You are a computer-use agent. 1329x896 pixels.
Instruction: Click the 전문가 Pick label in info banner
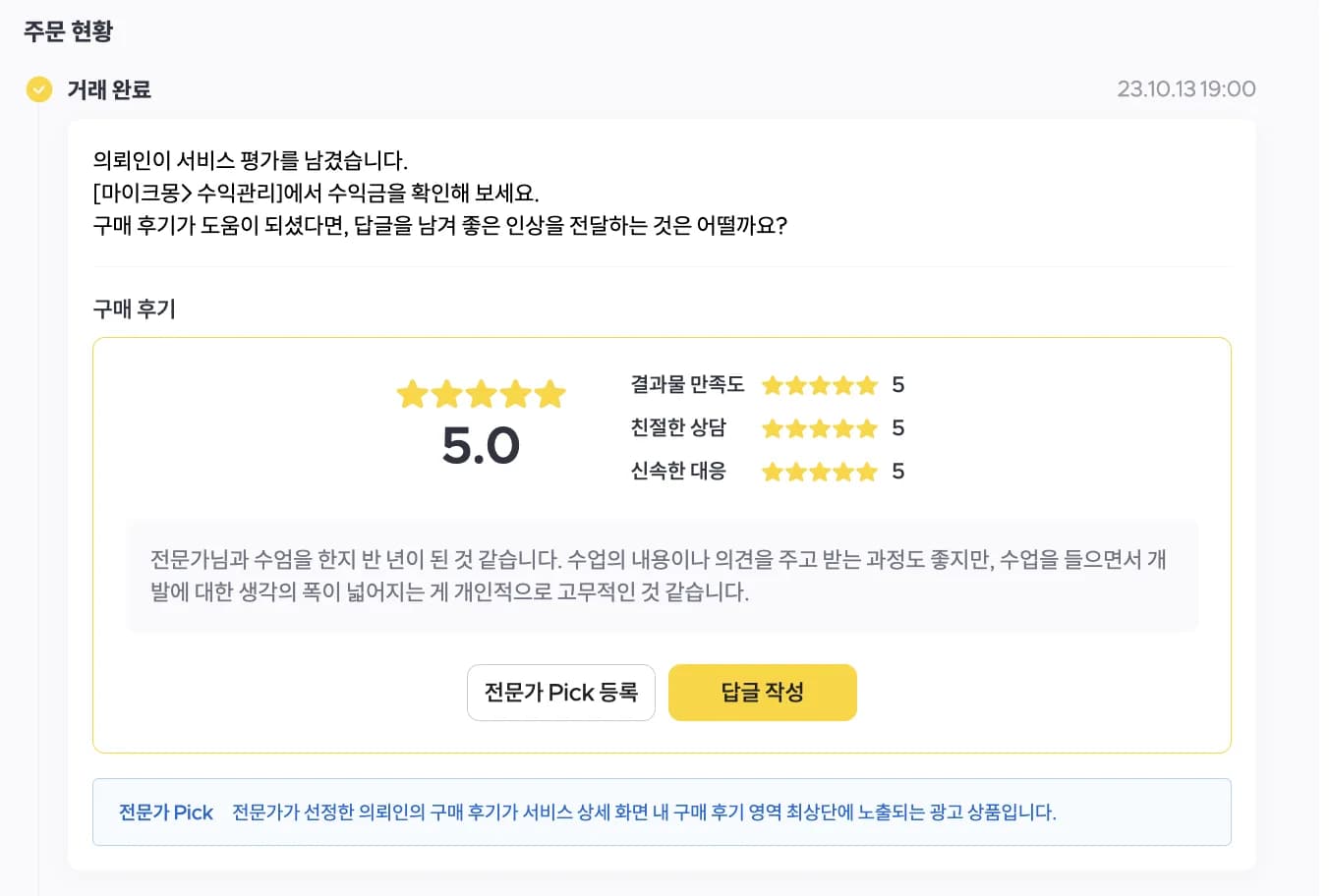click(166, 812)
